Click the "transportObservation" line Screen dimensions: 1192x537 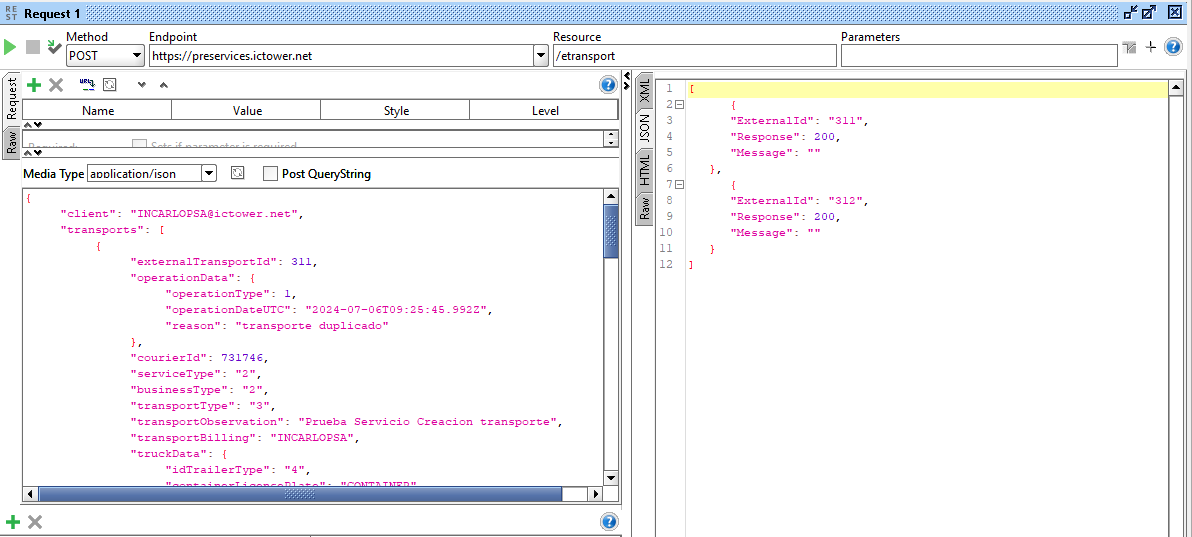point(346,421)
